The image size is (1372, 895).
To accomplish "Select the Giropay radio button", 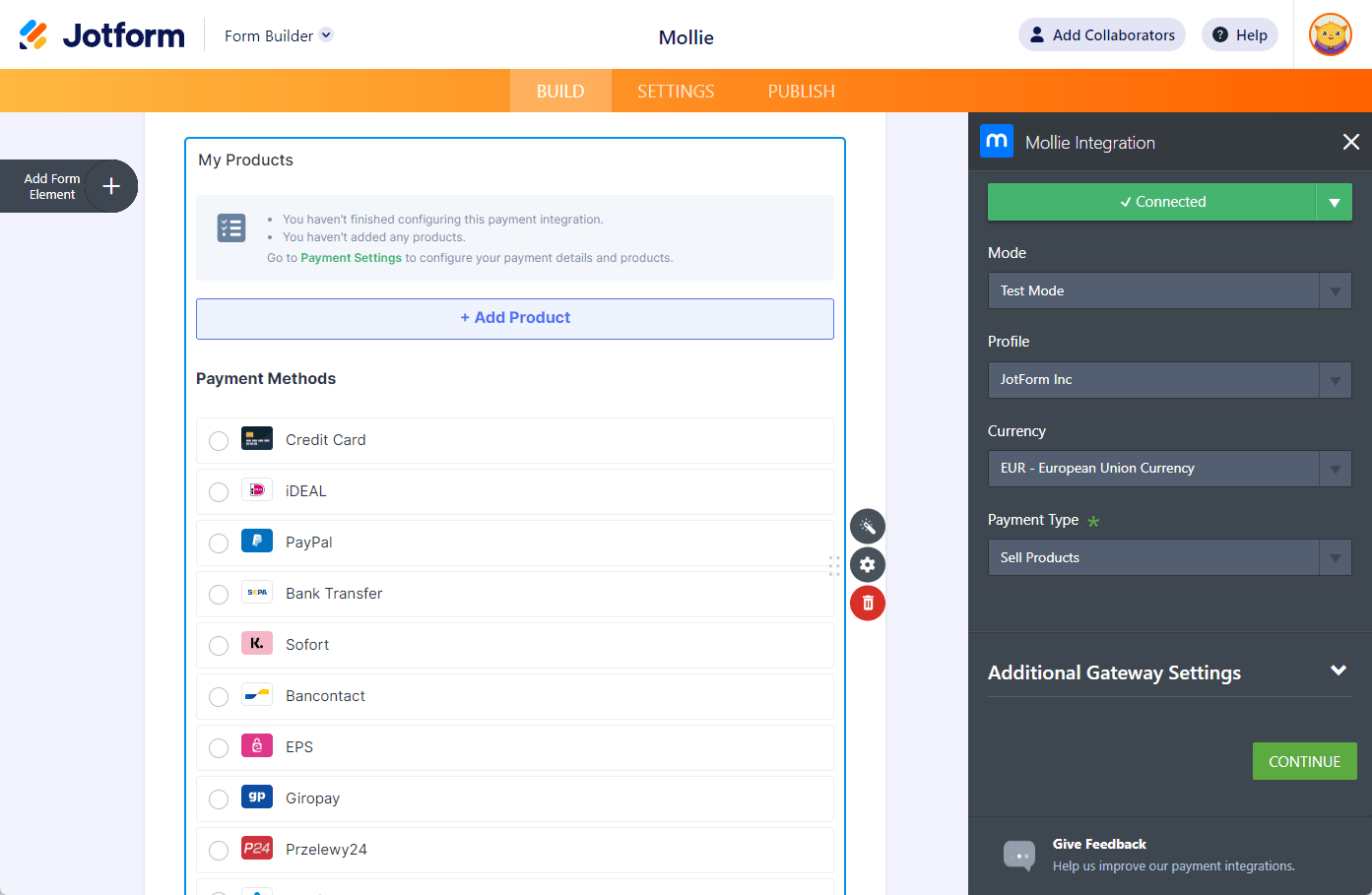I will point(219,799).
